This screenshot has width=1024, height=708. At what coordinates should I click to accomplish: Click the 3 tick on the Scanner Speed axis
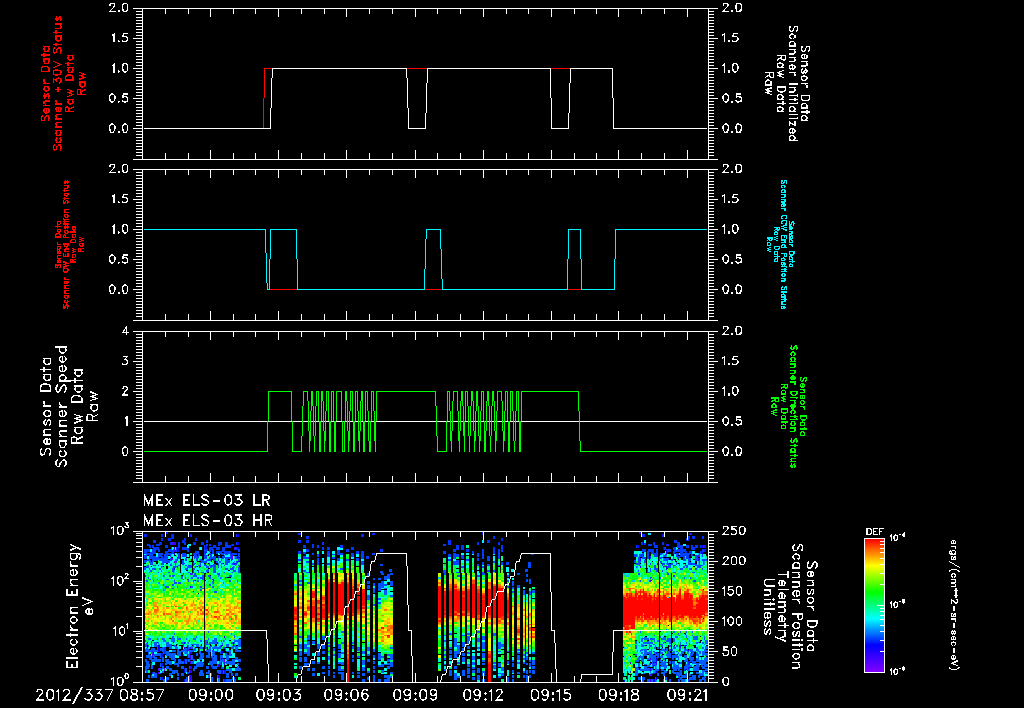[x=126, y=361]
